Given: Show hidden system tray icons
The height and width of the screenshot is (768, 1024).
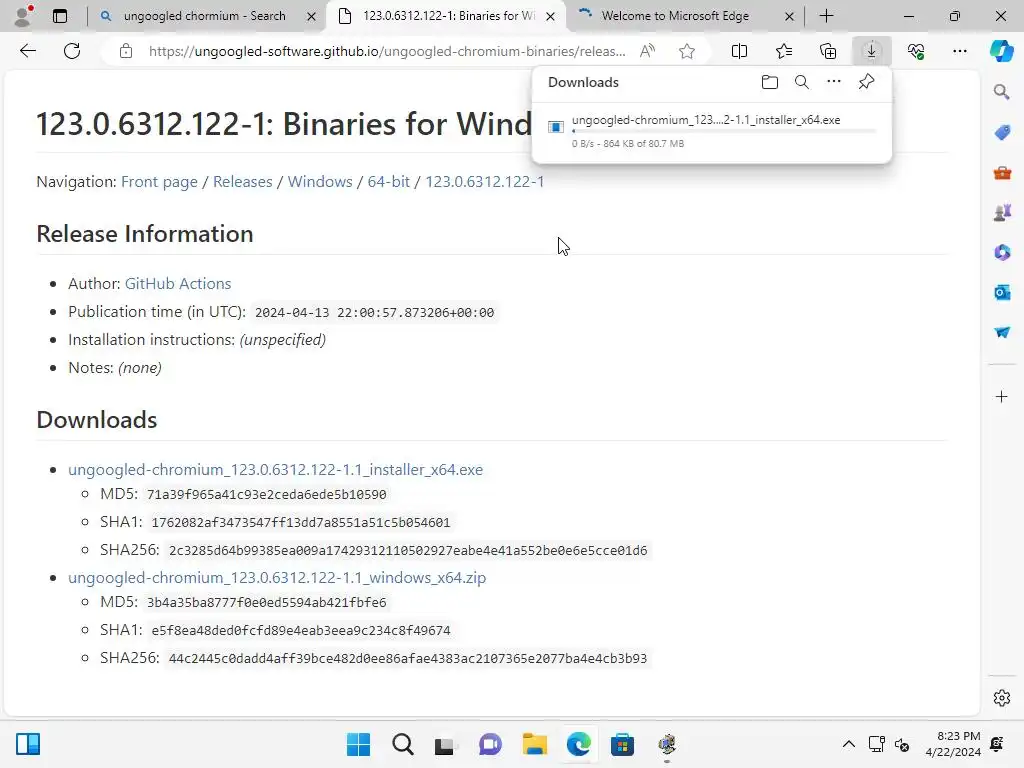Looking at the screenshot, I should (848, 744).
